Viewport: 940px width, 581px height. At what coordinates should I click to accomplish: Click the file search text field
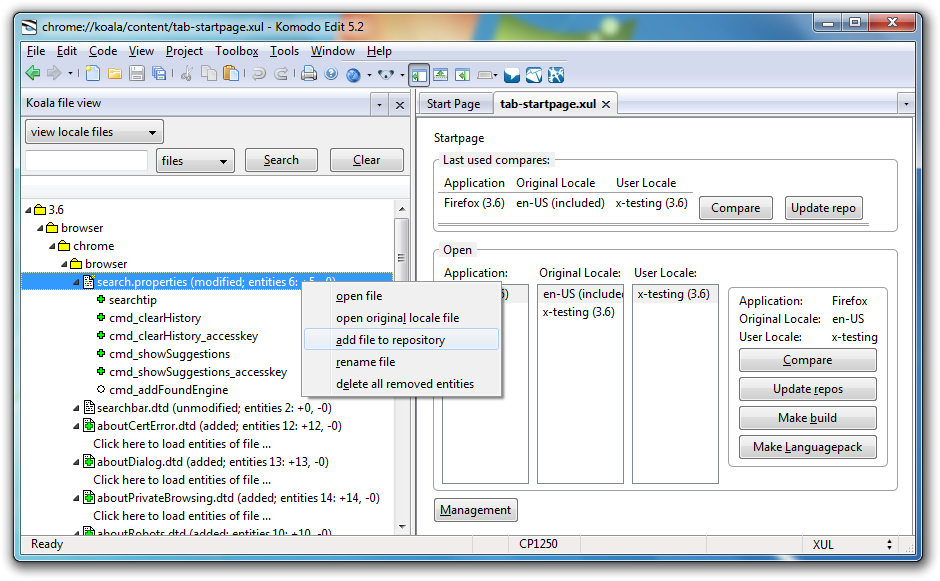pos(86,161)
